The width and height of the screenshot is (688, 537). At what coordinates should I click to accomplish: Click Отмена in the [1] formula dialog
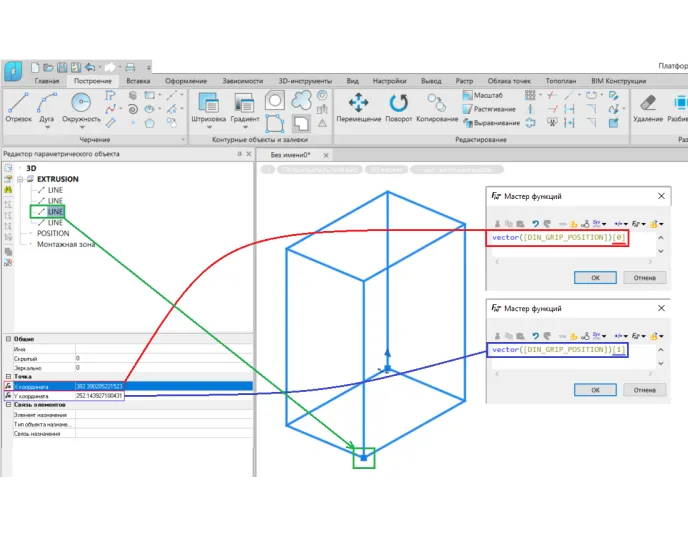(645, 390)
